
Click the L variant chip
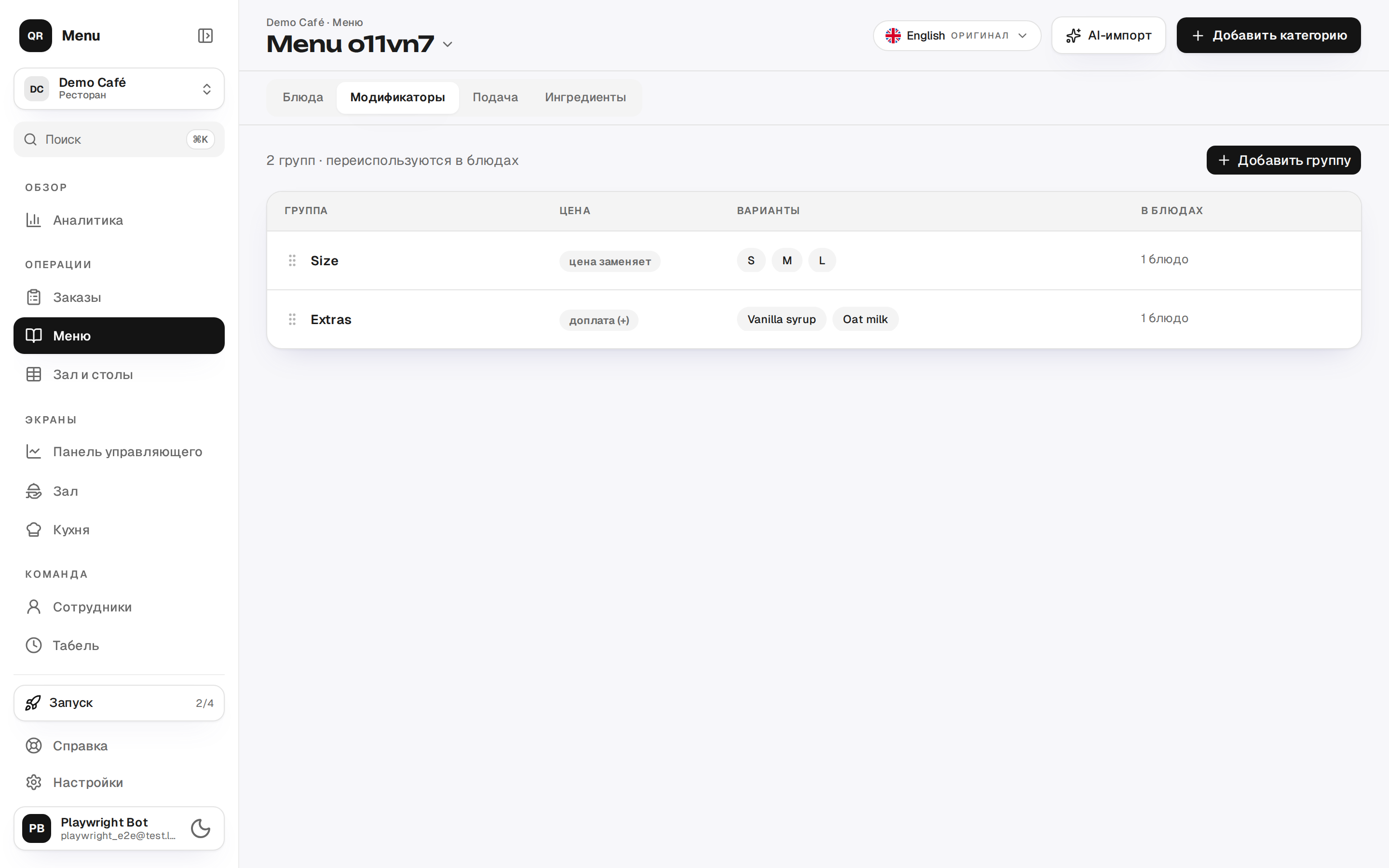pyautogui.click(x=822, y=260)
